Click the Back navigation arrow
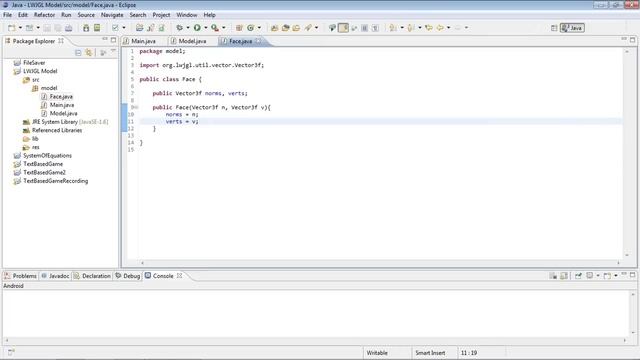Viewport: 640px width, 360px height. (x=440, y=28)
